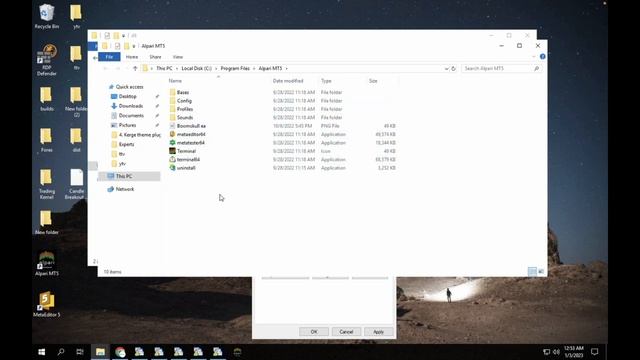Open the Share ribbon tab
640x360 pixels.
[x=155, y=57]
